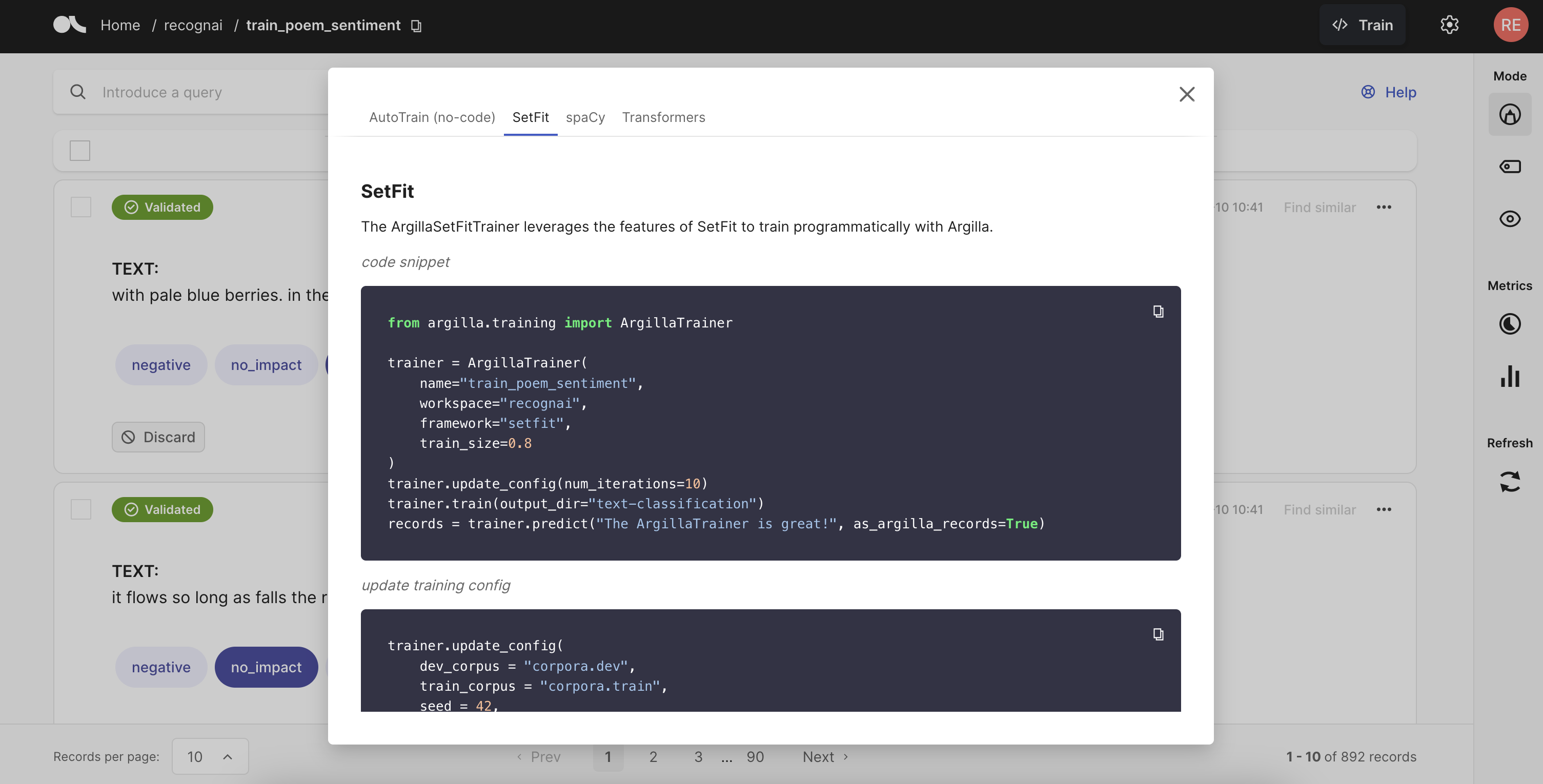Click the Help link
1543x784 pixels.
pos(1400,92)
